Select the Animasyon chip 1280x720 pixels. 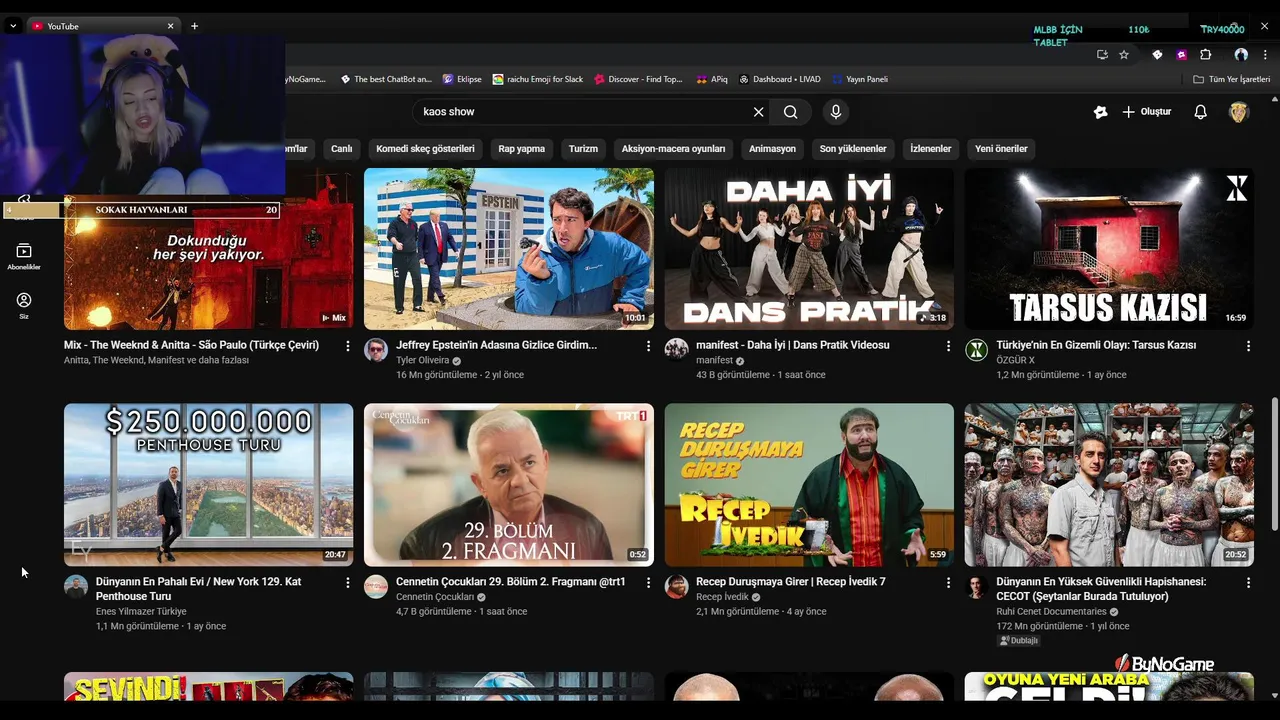point(772,149)
